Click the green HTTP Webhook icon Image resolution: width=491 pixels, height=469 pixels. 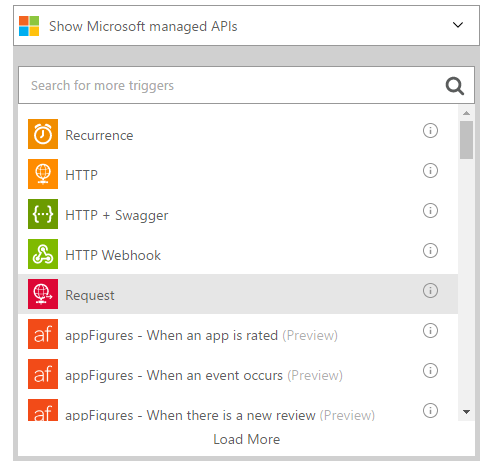tap(43, 254)
